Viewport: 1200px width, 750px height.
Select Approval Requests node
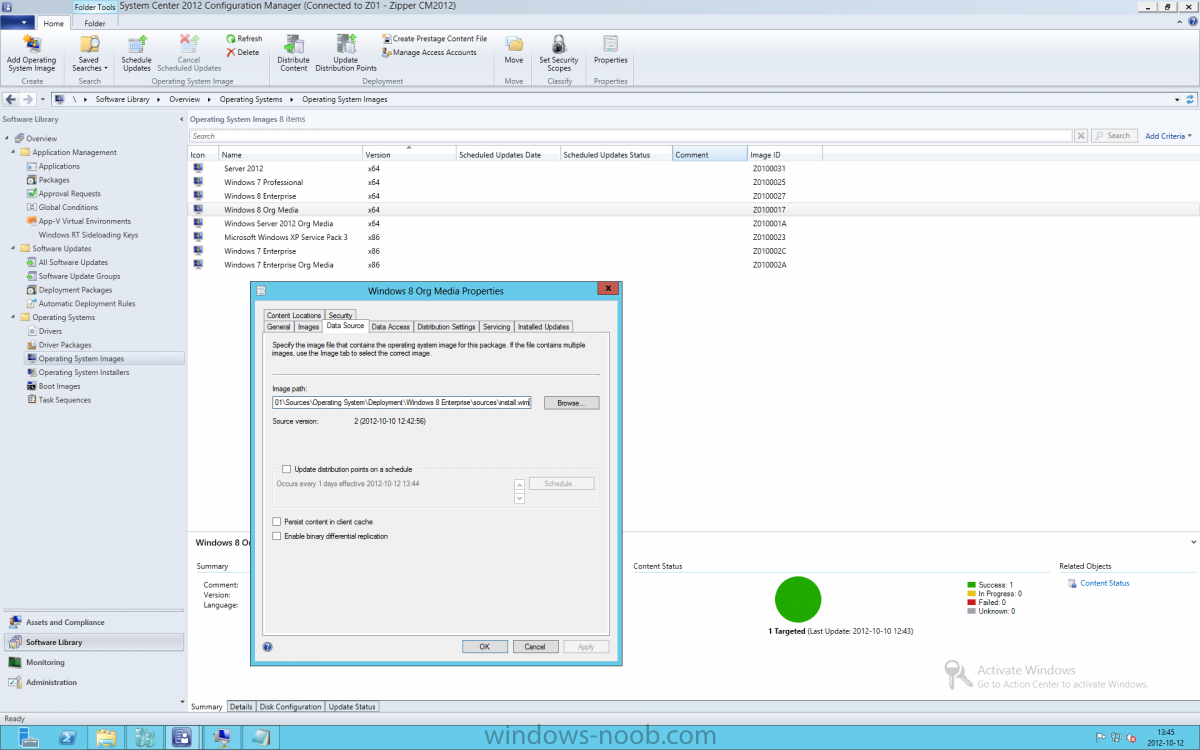click(x=64, y=194)
